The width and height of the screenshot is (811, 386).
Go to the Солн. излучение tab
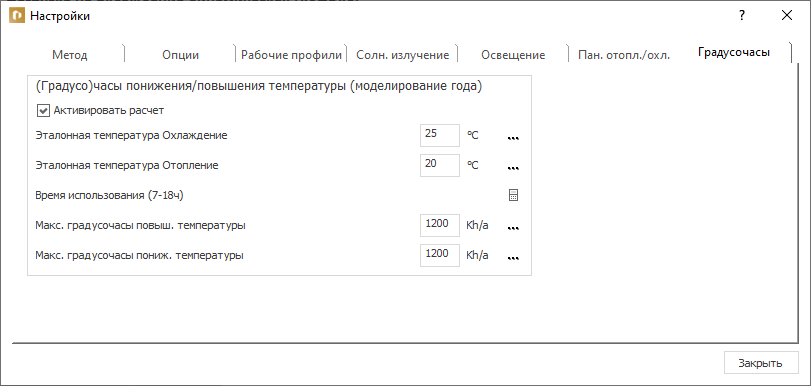pos(402,55)
